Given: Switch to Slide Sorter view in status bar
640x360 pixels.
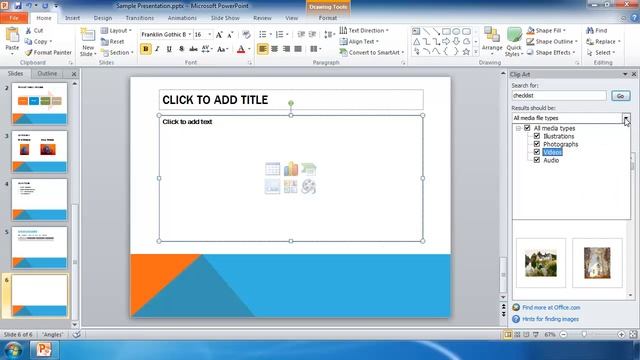Looking at the screenshot, I should tap(517, 334).
